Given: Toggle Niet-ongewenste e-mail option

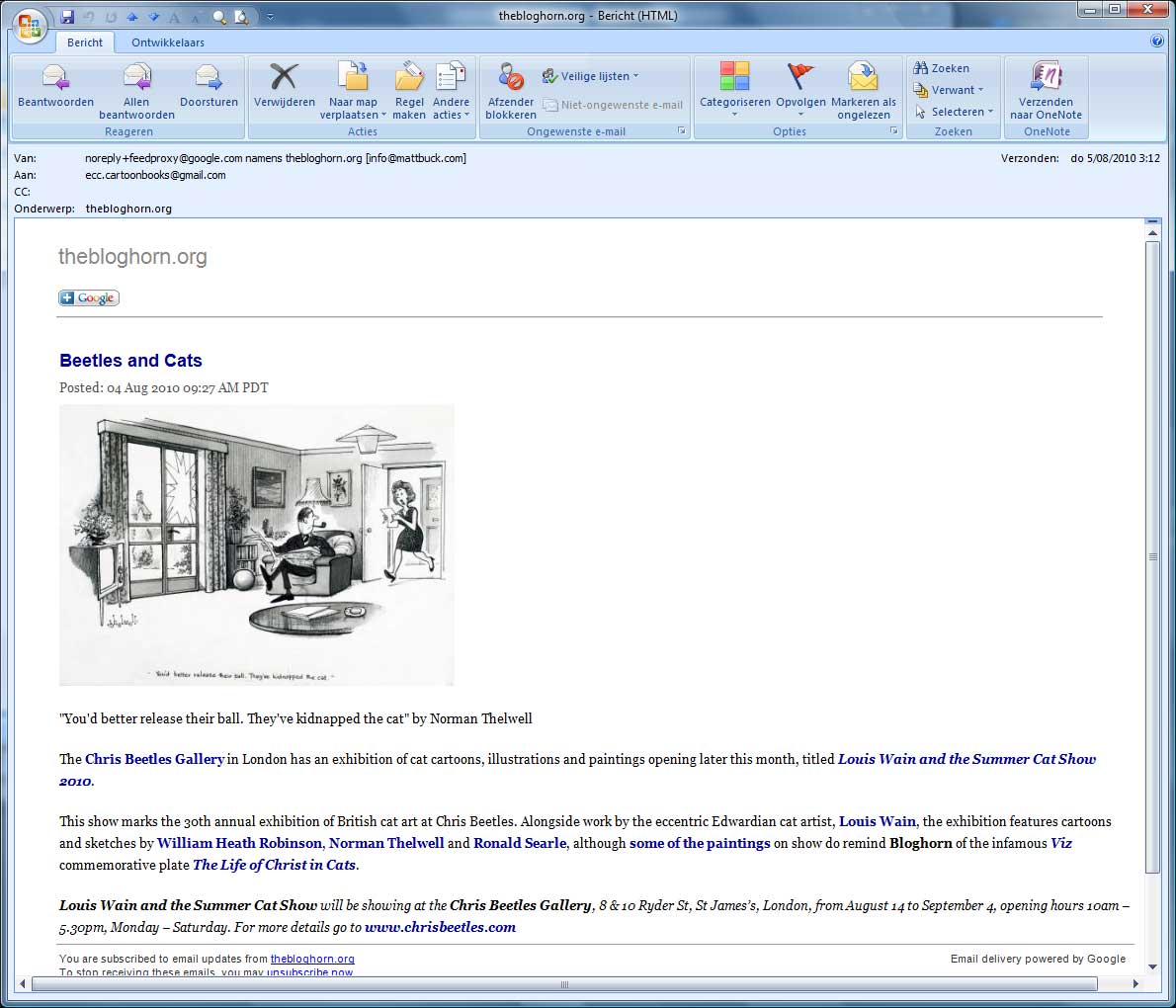Looking at the screenshot, I should (613, 104).
